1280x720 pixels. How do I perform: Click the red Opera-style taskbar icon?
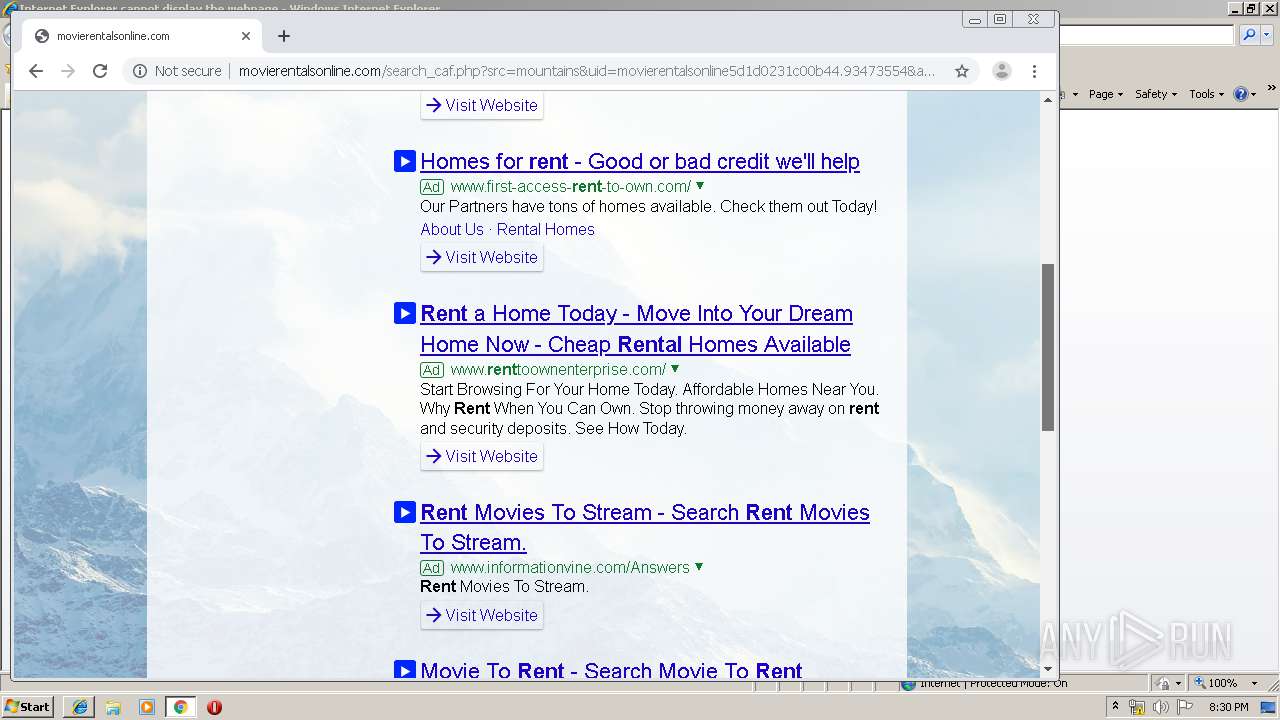pos(214,707)
